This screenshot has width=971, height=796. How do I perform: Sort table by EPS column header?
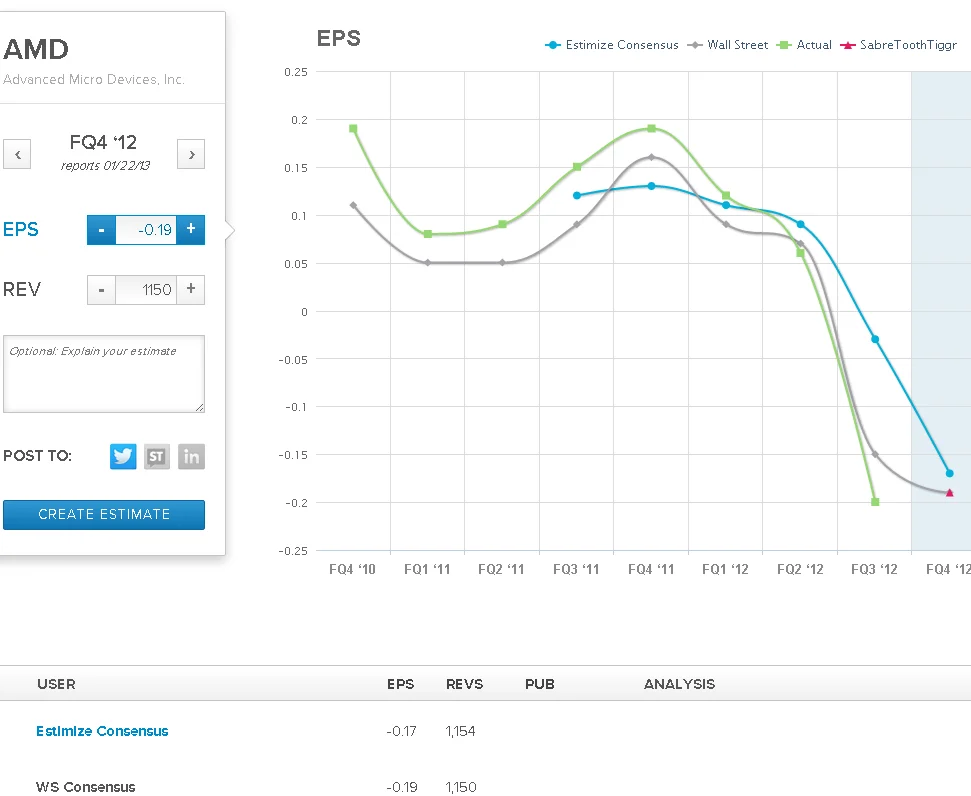pyautogui.click(x=401, y=684)
